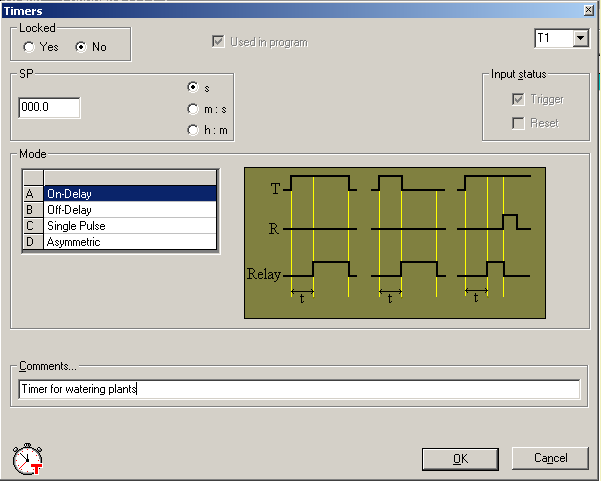
Task: Choose the h : m time unit
Action: 193,130
